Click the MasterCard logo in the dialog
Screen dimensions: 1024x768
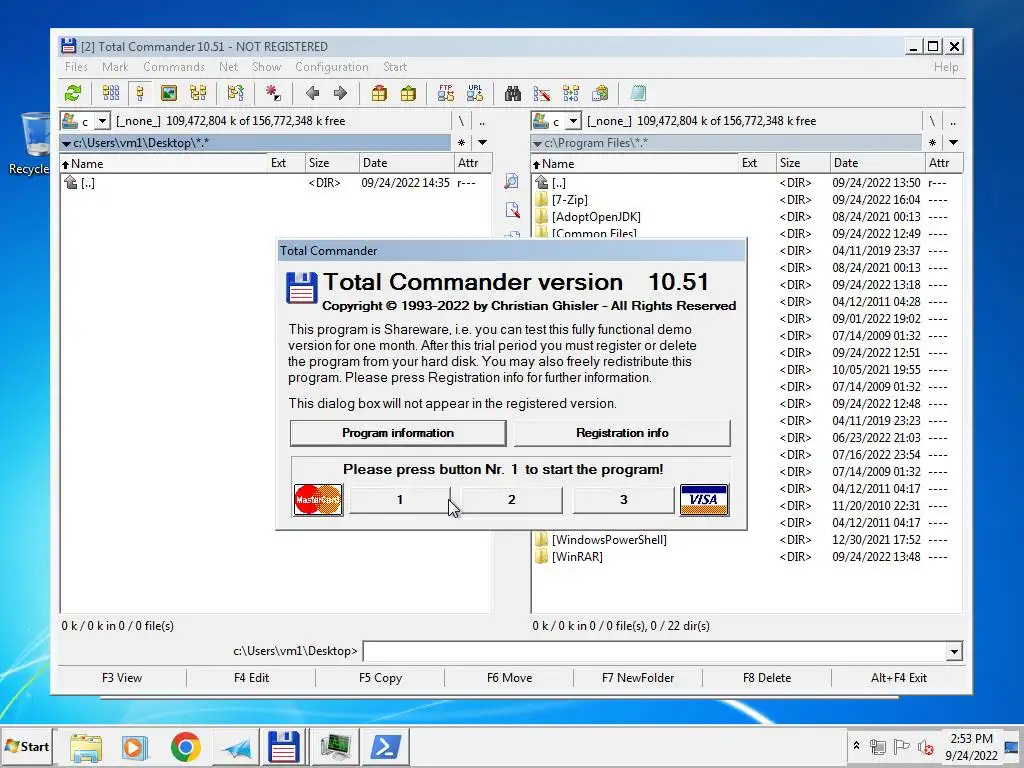318,500
